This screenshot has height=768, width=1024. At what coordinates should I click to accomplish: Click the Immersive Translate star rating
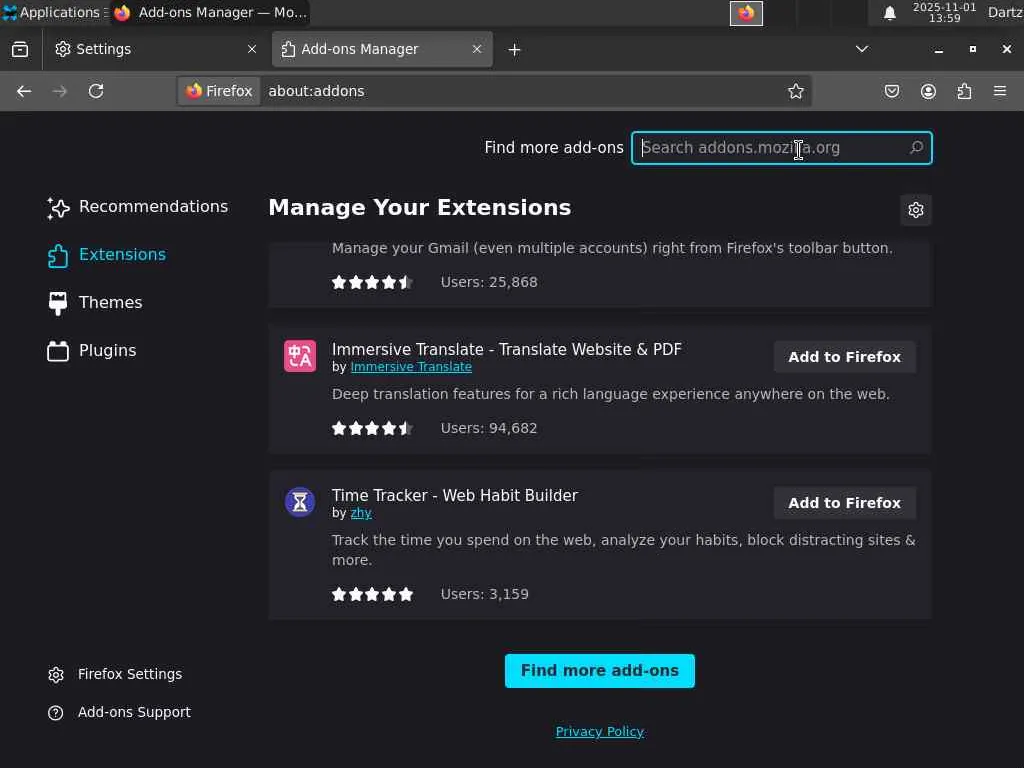(x=372, y=428)
